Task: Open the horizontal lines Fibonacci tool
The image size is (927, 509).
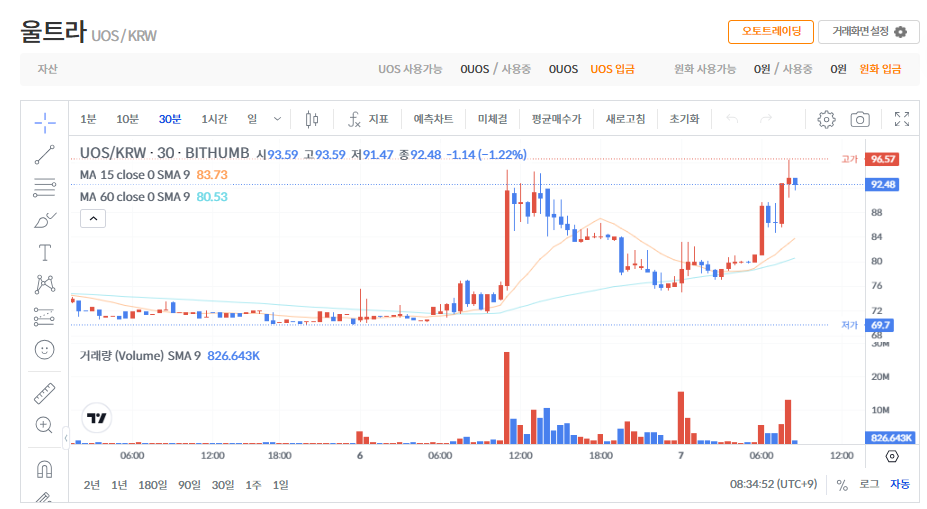Action: pyautogui.click(x=45, y=187)
